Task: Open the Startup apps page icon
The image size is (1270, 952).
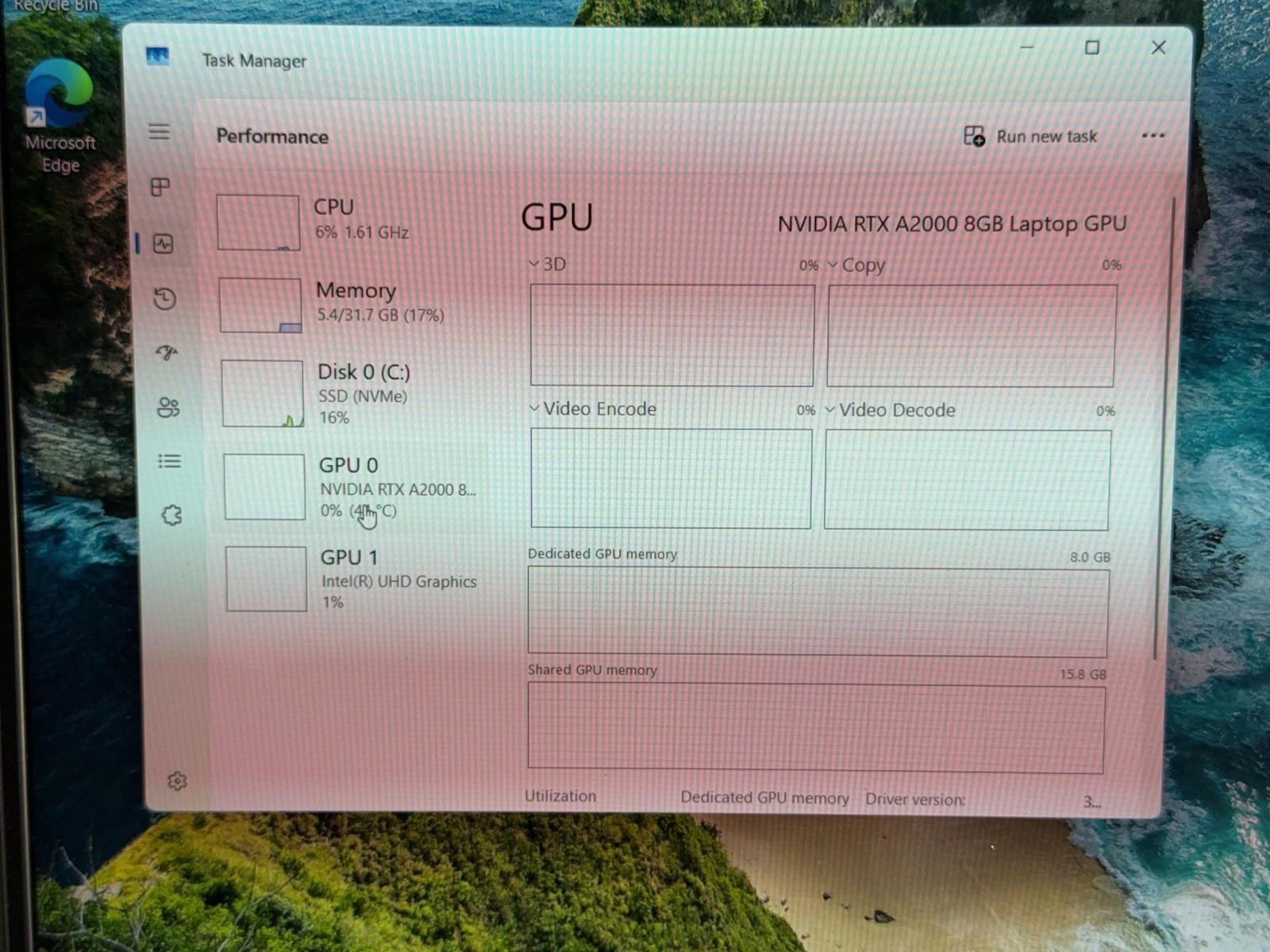Action: [x=167, y=352]
